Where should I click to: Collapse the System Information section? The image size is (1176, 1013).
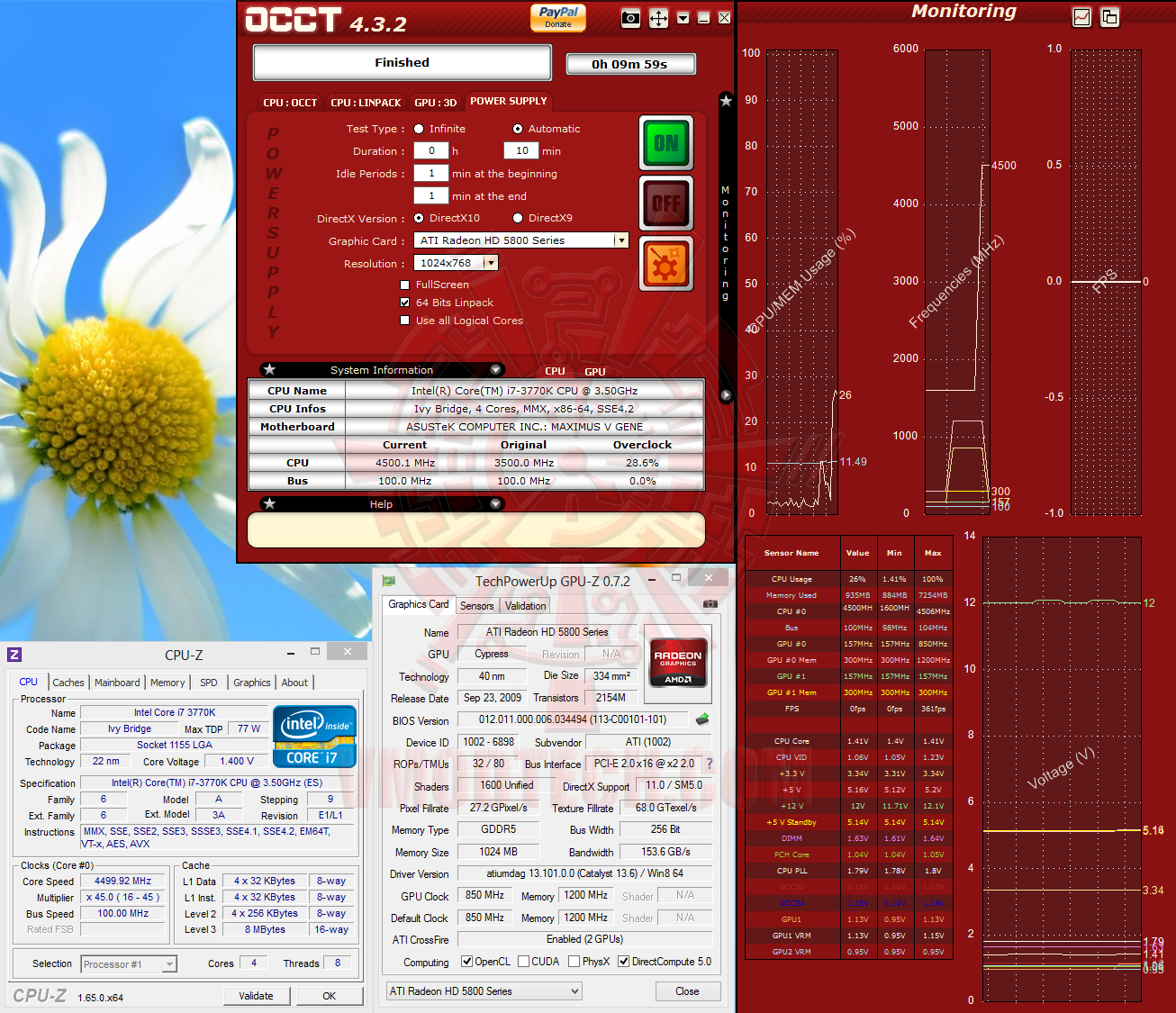tap(496, 370)
